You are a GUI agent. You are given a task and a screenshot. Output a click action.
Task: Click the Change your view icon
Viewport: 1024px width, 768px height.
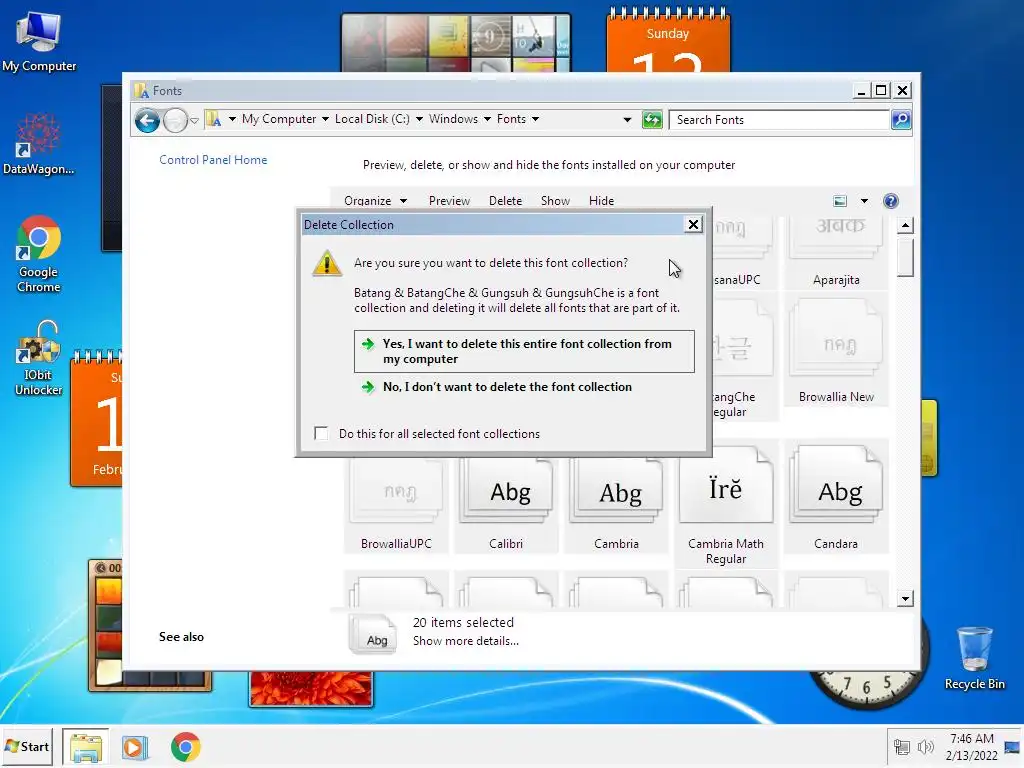[x=840, y=200]
